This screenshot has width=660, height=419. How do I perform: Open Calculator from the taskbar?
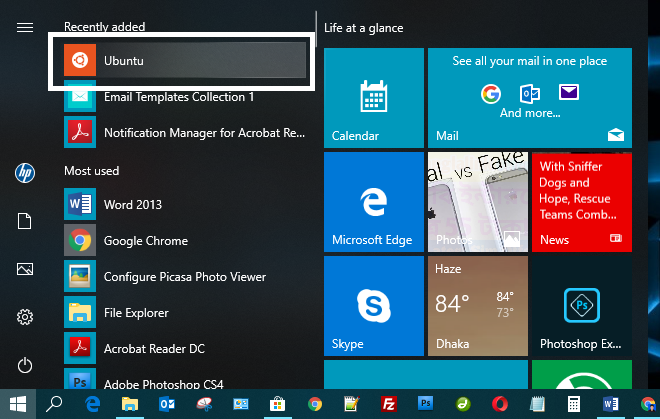point(574,404)
